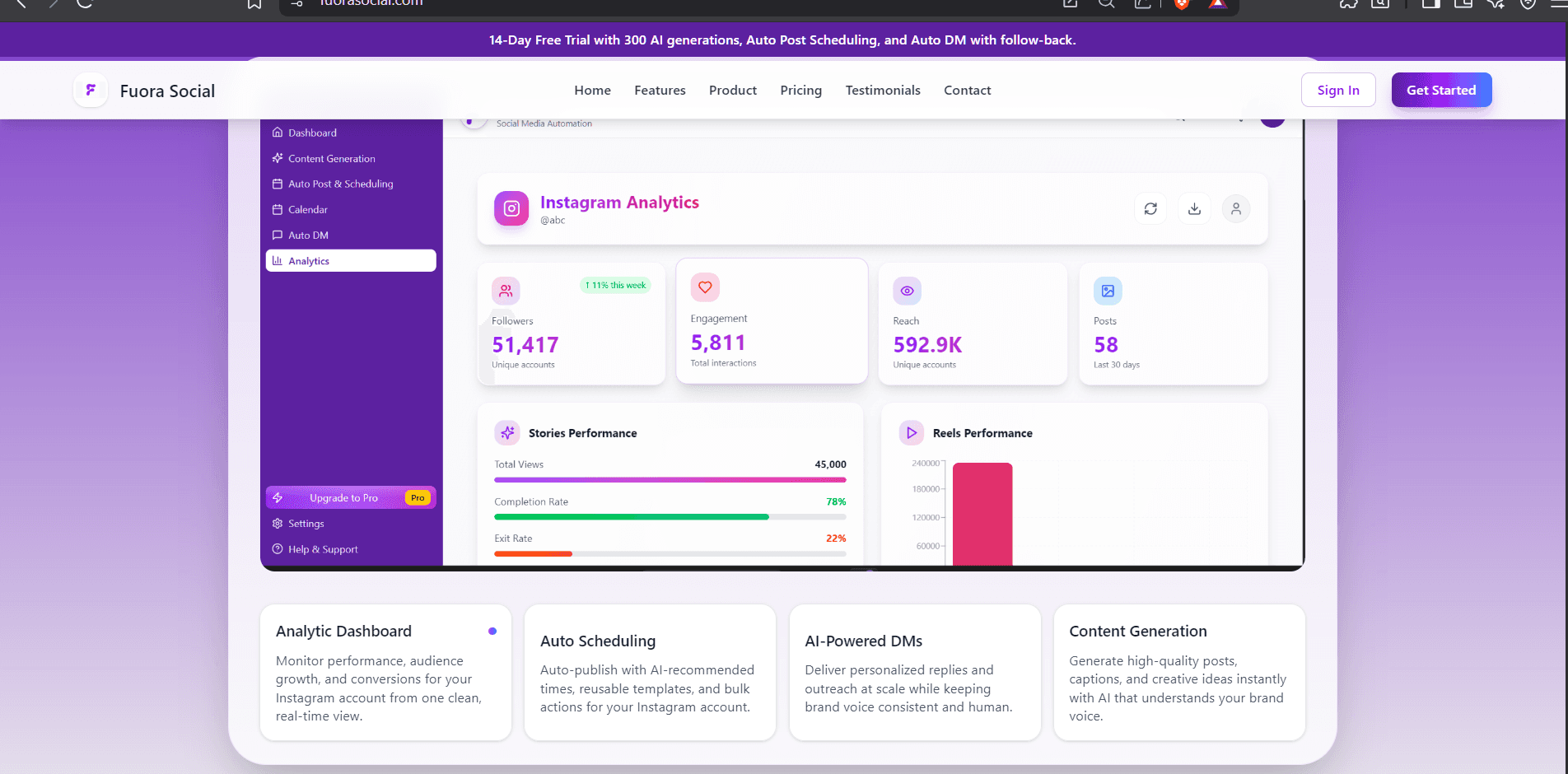Open the Calendar sidebar item
This screenshot has width=1568, height=774.
click(351, 209)
